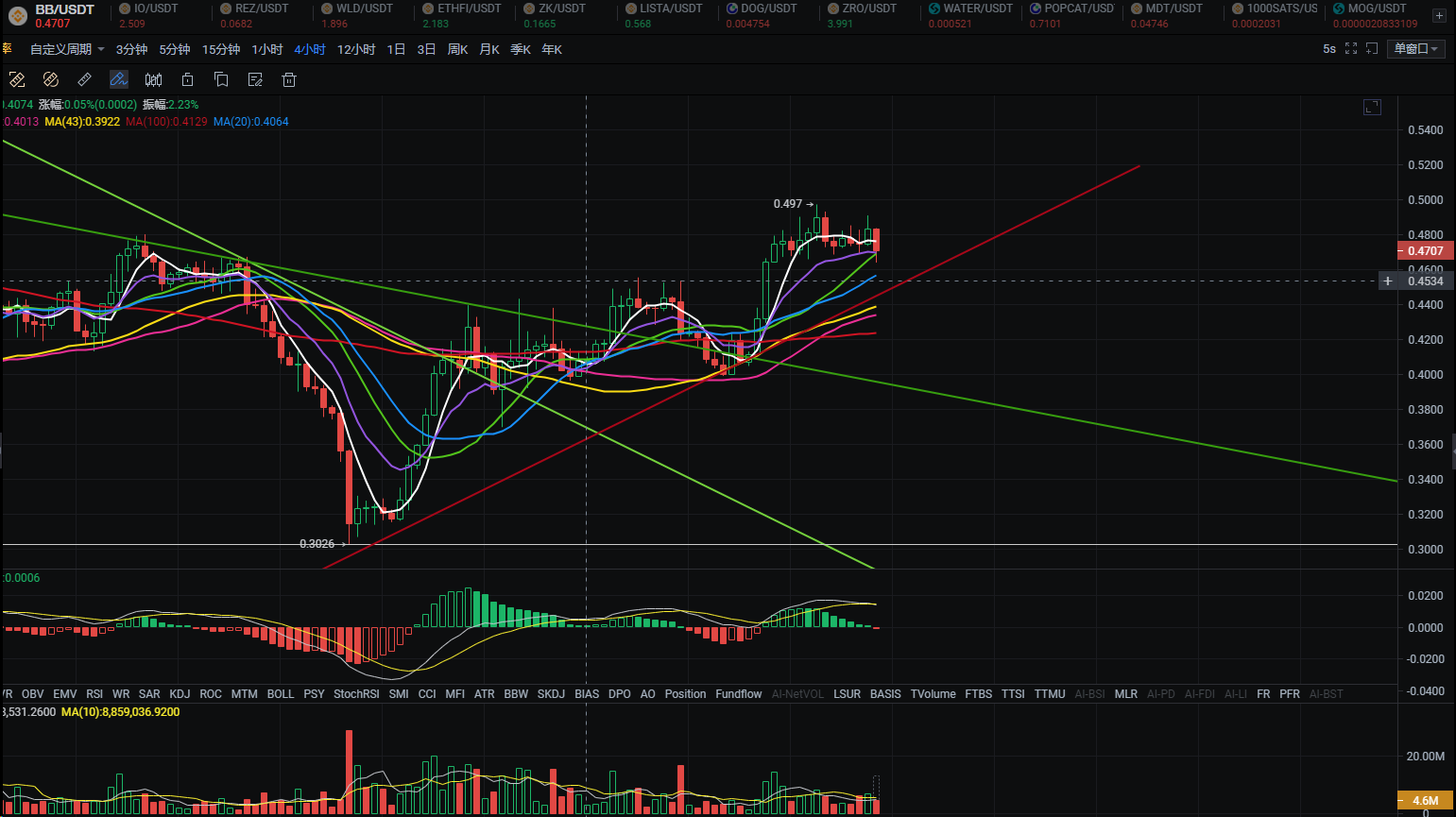Viewport: 1456px width, 817px height.
Task: Open the drawing ruler tool icon
Action: tap(17, 80)
